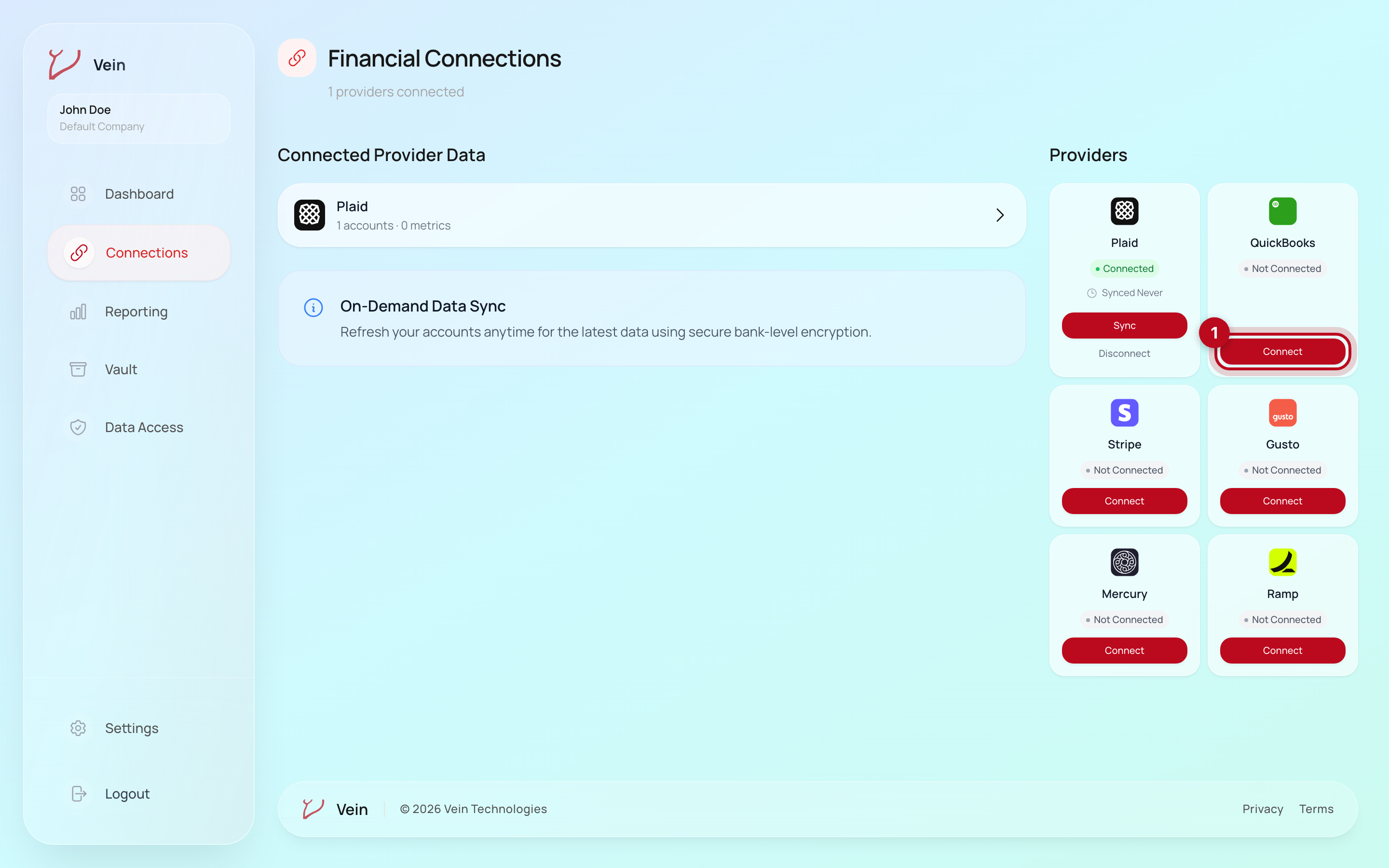Viewport: 1389px width, 868px height.
Task: Click the Logout door arrow icon
Action: click(x=78, y=793)
